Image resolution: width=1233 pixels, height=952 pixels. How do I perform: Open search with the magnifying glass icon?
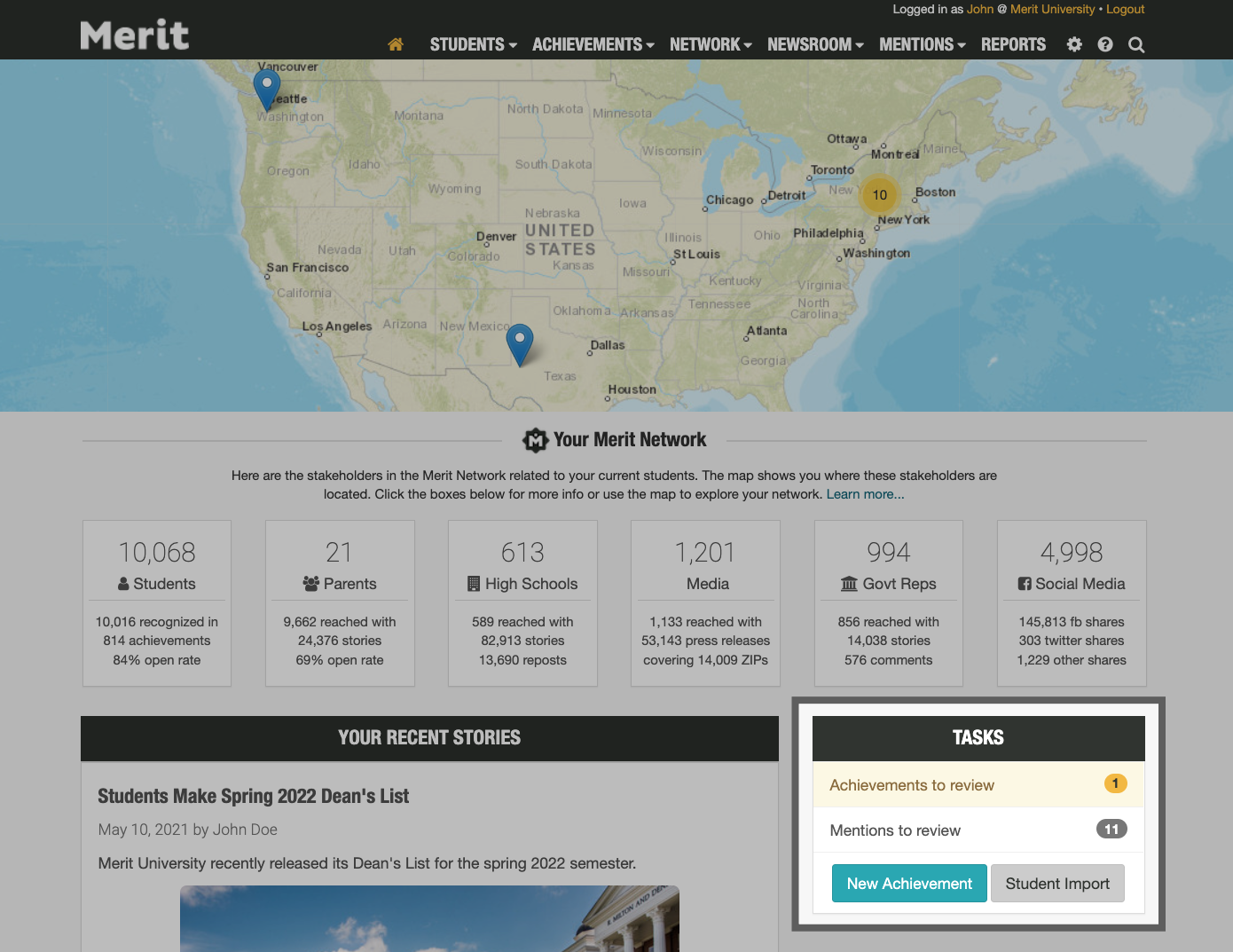1136,43
